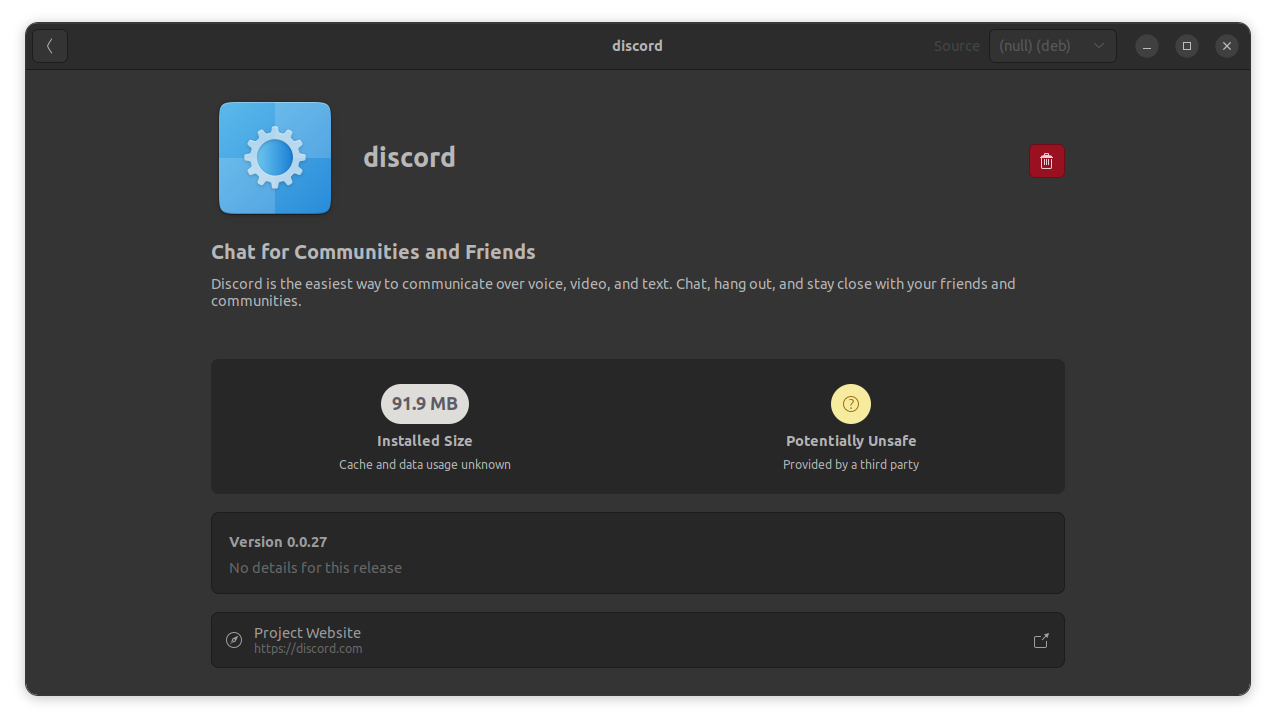This screenshot has height=724, width=1276.
Task: Select the Potentially Unsafe safety panel
Action: [x=850, y=427]
